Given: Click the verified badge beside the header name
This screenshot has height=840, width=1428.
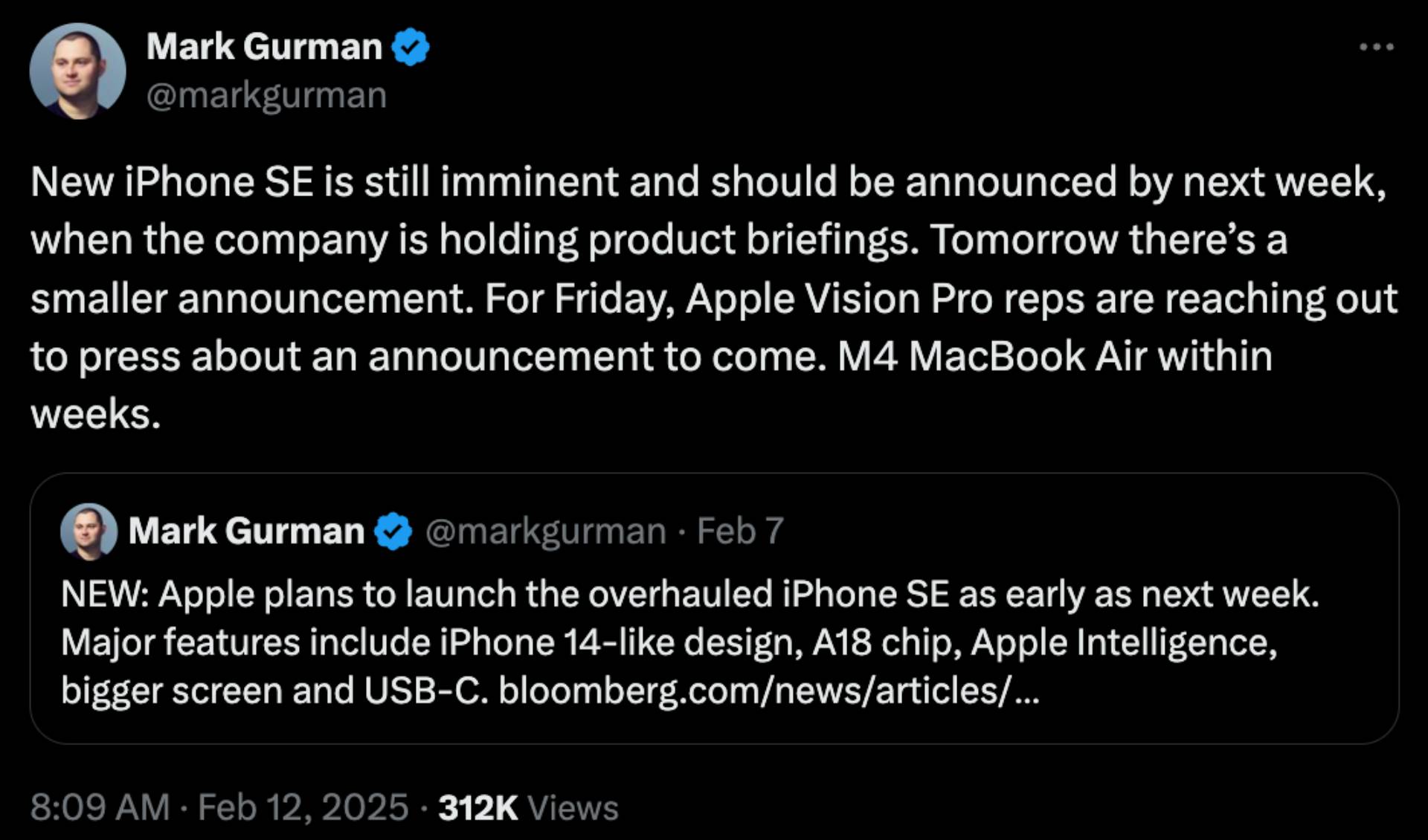Looking at the screenshot, I should 411,47.
